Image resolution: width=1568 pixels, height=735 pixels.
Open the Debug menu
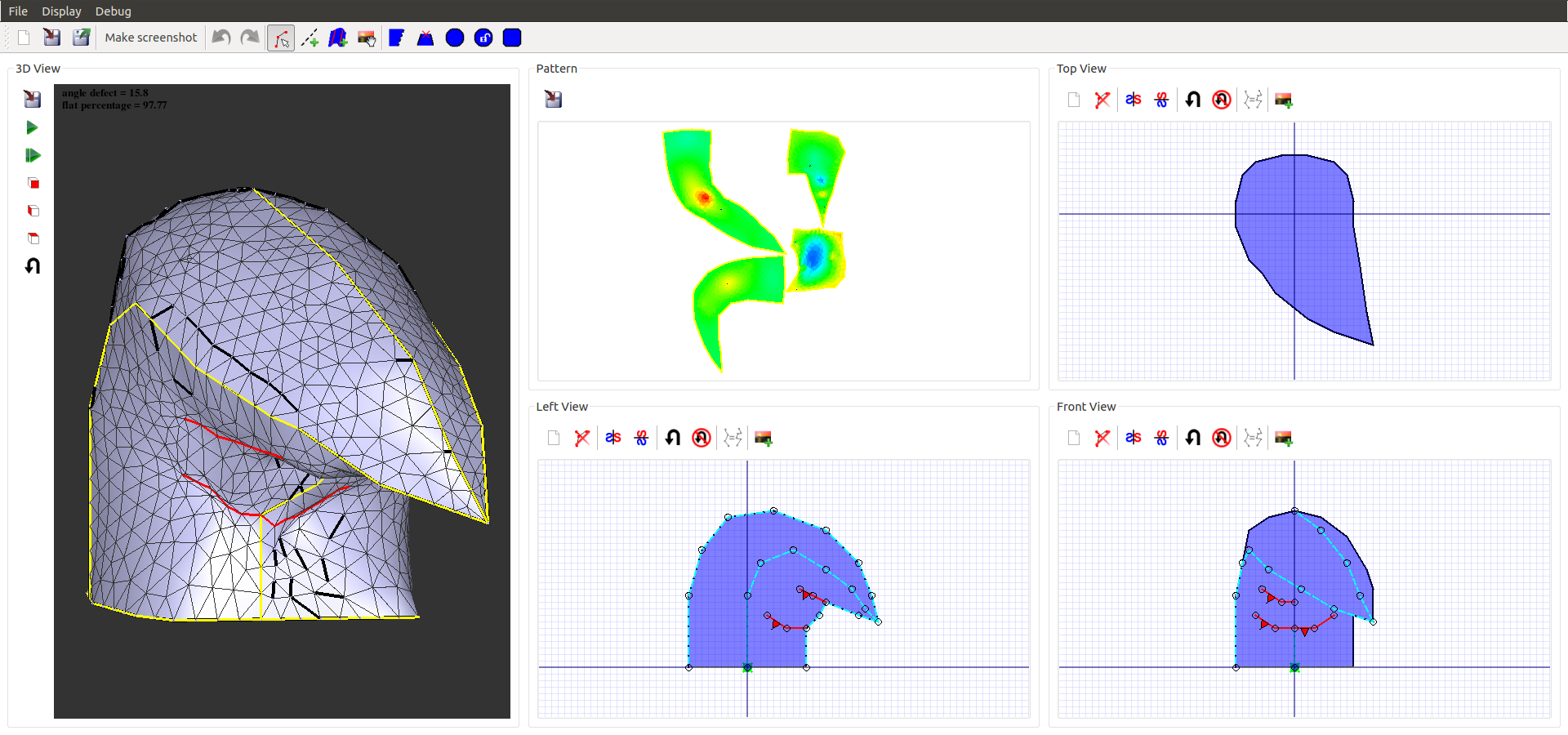pyautogui.click(x=113, y=11)
